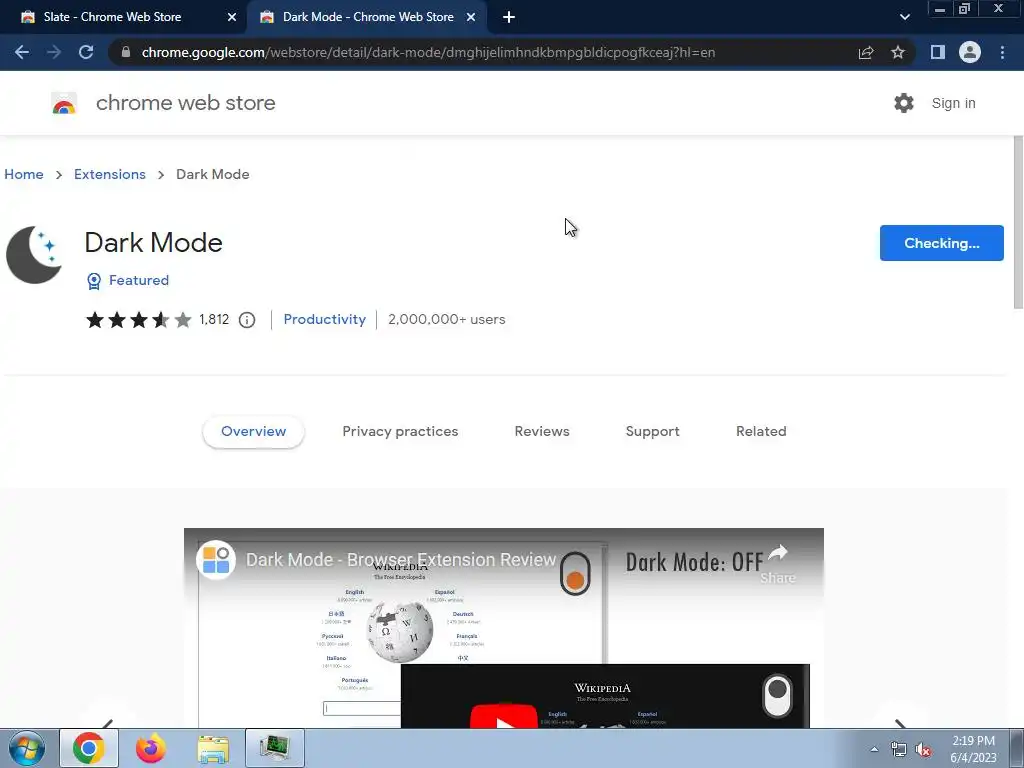This screenshot has height=768, width=1024.
Task: Open the Support tab
Action: (x=652, y=432)
